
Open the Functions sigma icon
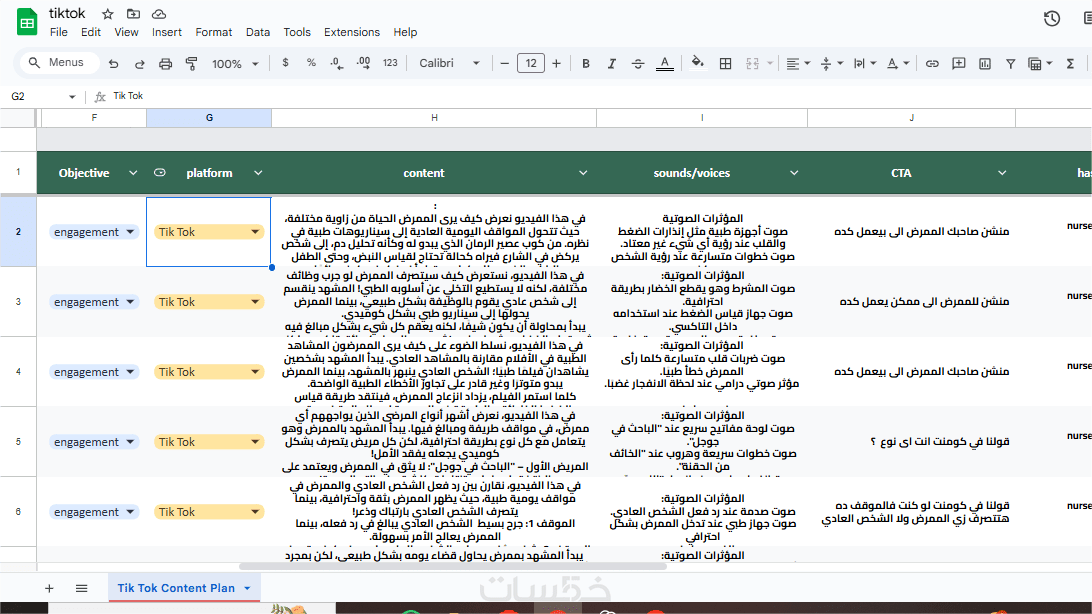coord(1070,63)
